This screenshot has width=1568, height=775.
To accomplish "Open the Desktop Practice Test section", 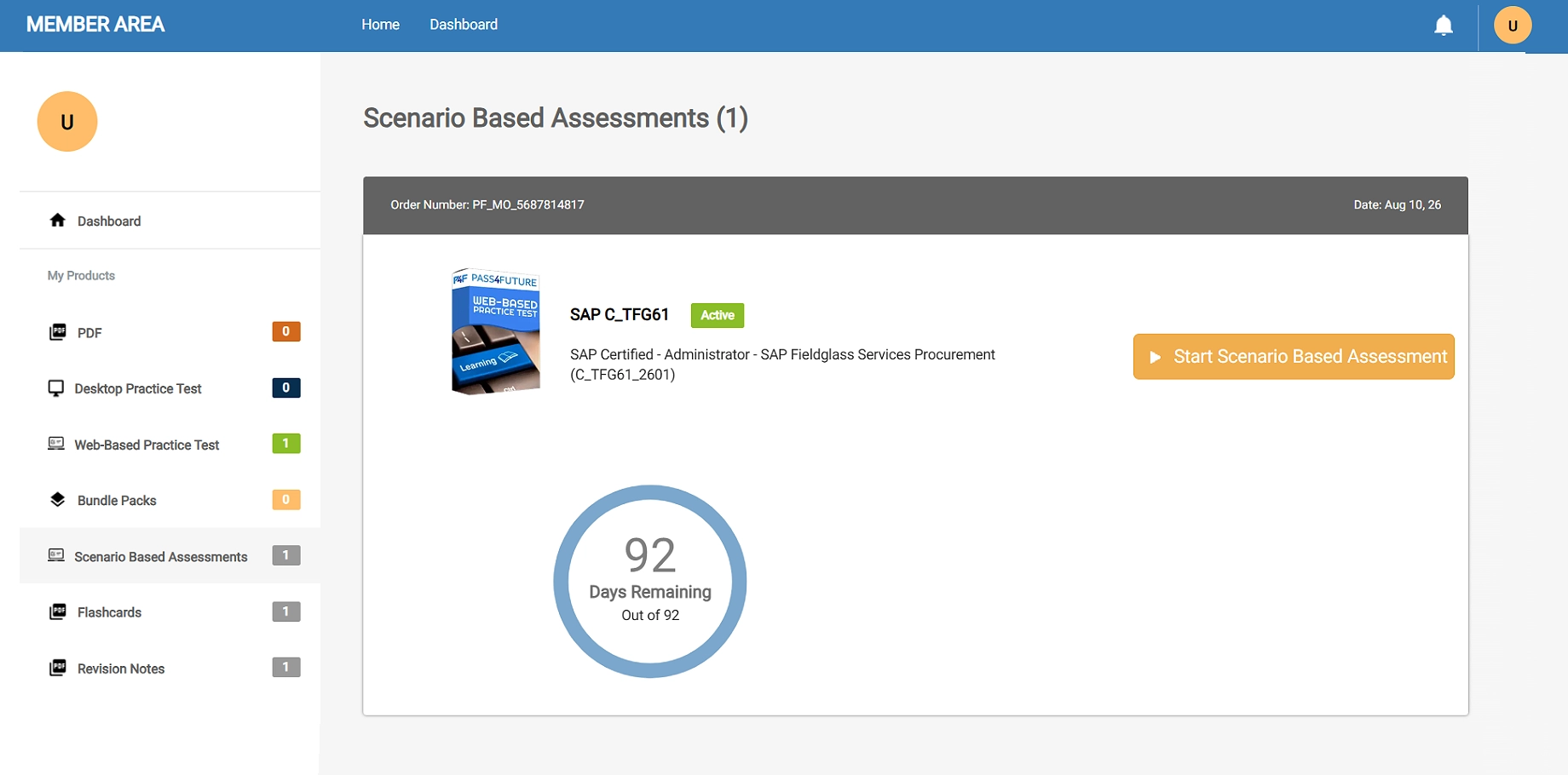I will click(170, 388).
